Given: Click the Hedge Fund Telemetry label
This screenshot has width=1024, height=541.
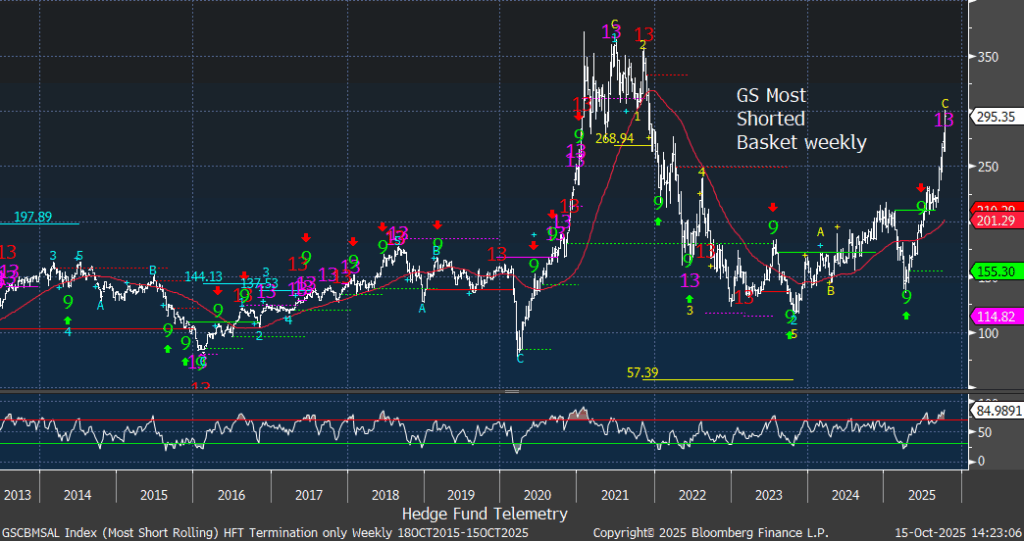Looking at the screenshot, I should (x=484, y=513).
